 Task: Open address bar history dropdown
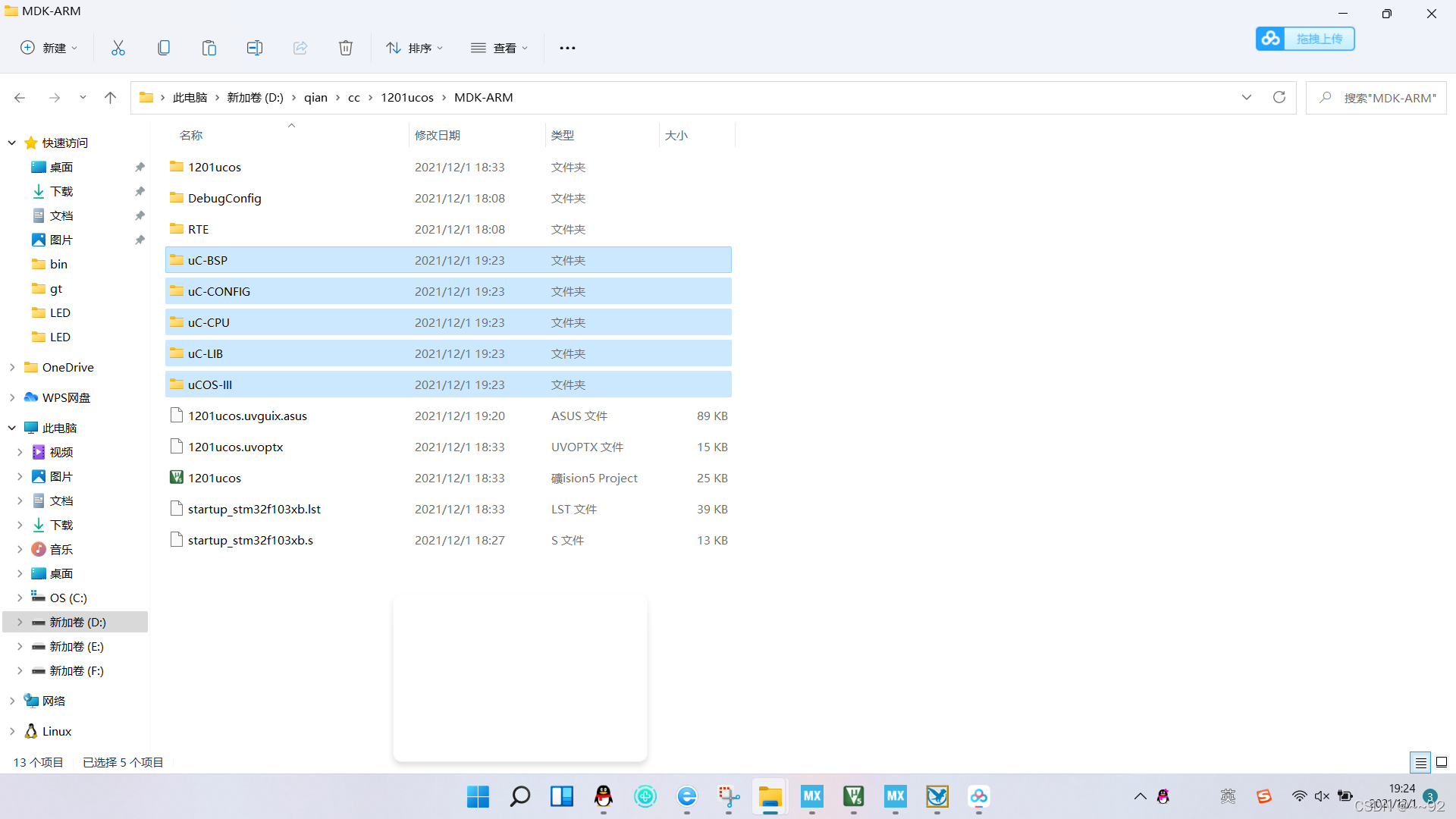pyautogui.click(x=1246, y=97)
